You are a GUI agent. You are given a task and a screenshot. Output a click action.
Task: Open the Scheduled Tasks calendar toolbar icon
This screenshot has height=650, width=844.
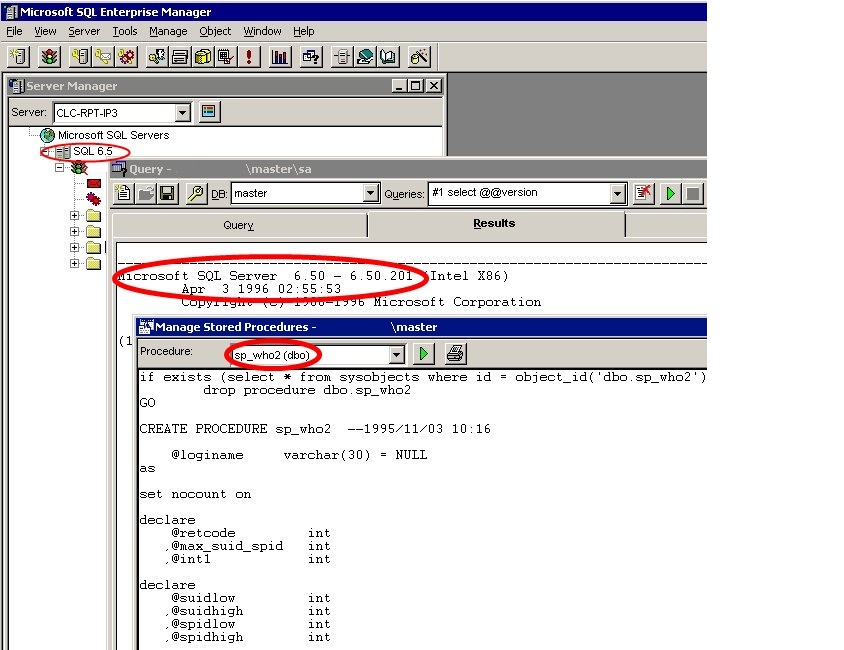226,56
